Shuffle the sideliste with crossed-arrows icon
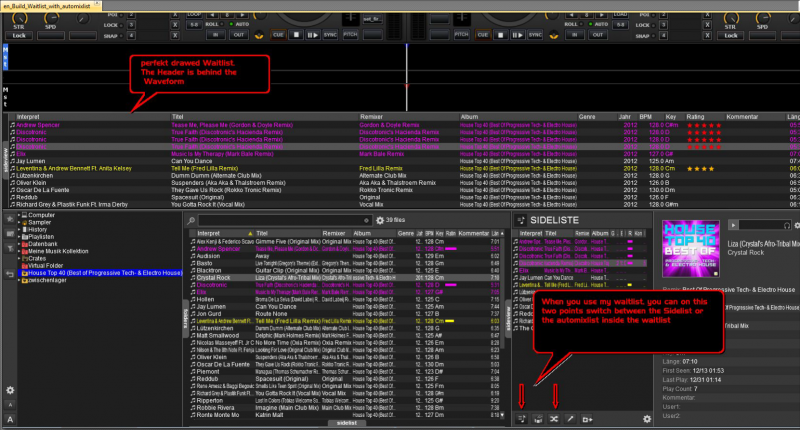This screenshot has height=430, width=800. (x=554, y=419)
